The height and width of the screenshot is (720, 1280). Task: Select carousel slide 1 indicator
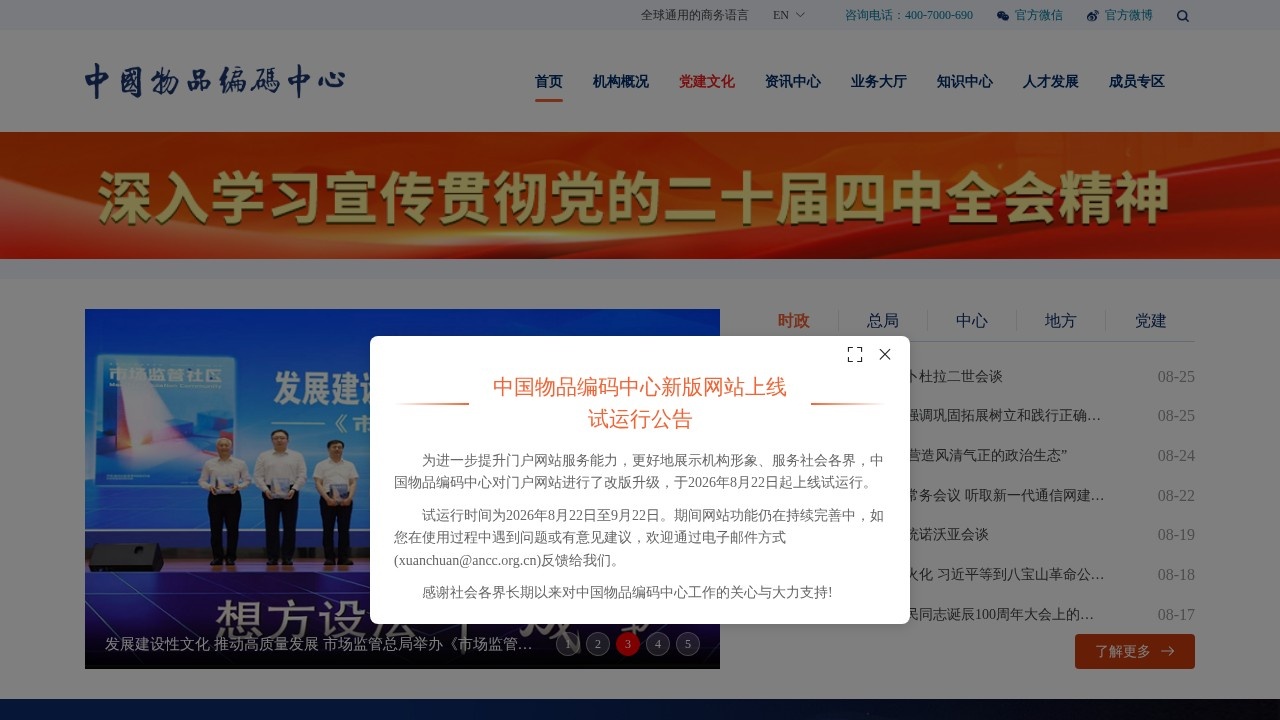tap(568, 644)
